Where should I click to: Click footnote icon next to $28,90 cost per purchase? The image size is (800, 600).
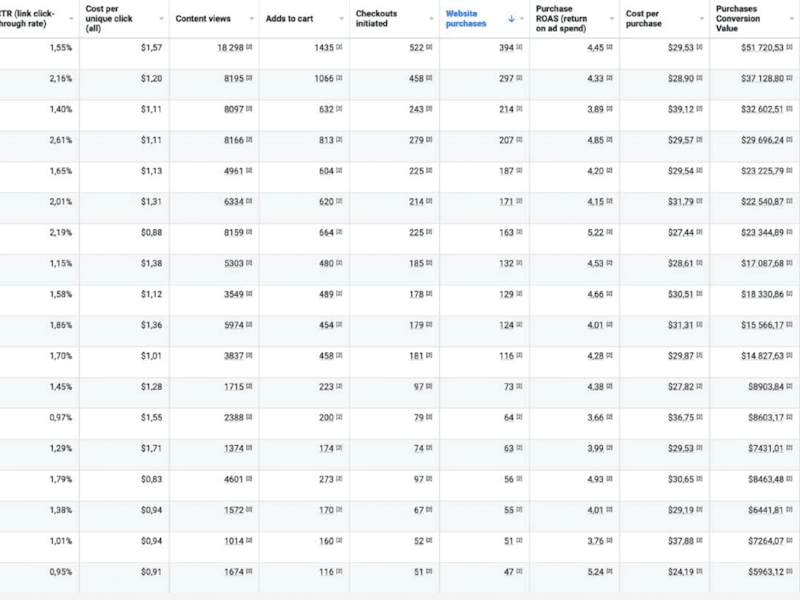point(699,78)
